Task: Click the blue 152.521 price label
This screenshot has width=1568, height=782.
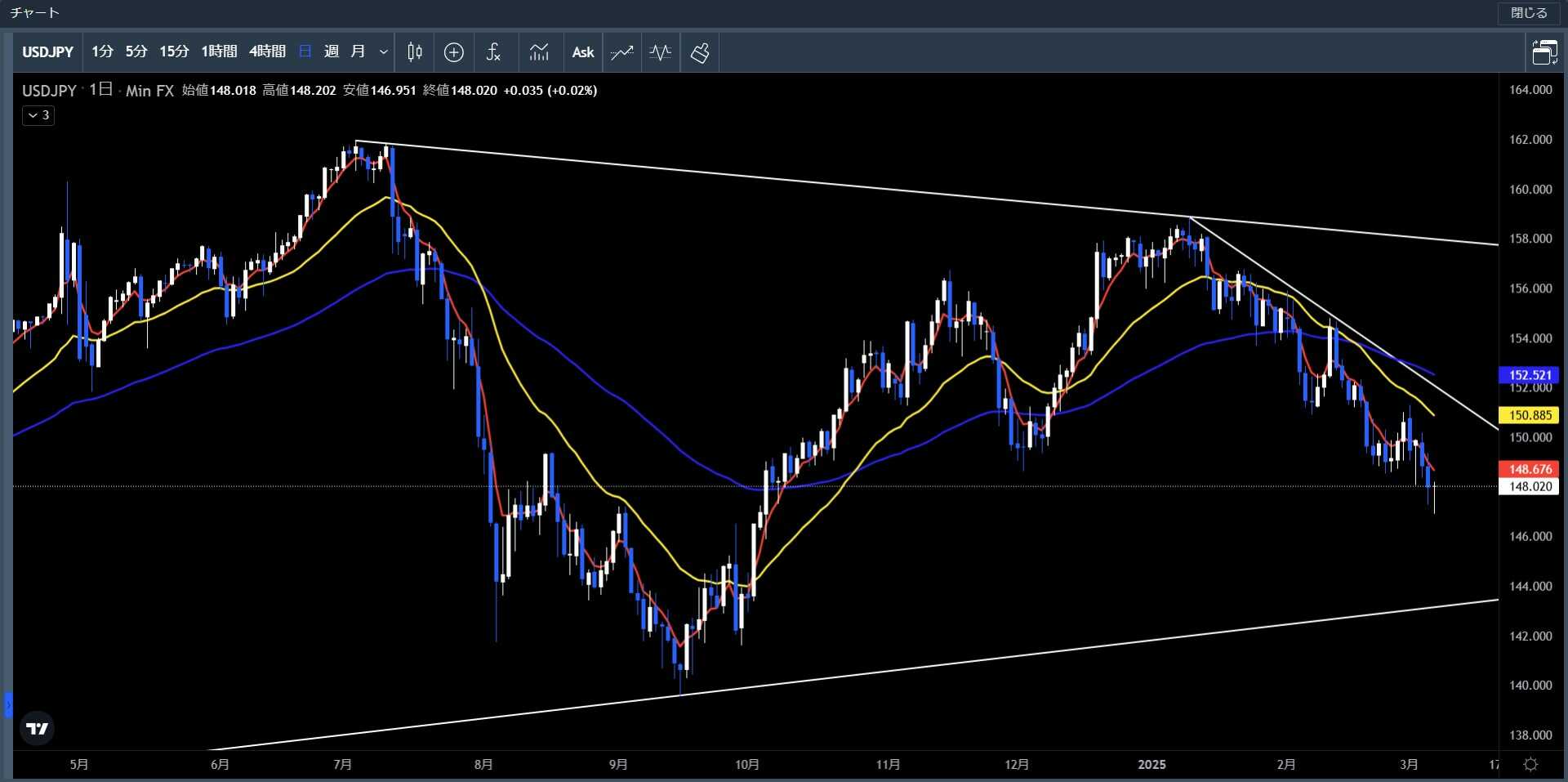Action: tap(1530, 375)
